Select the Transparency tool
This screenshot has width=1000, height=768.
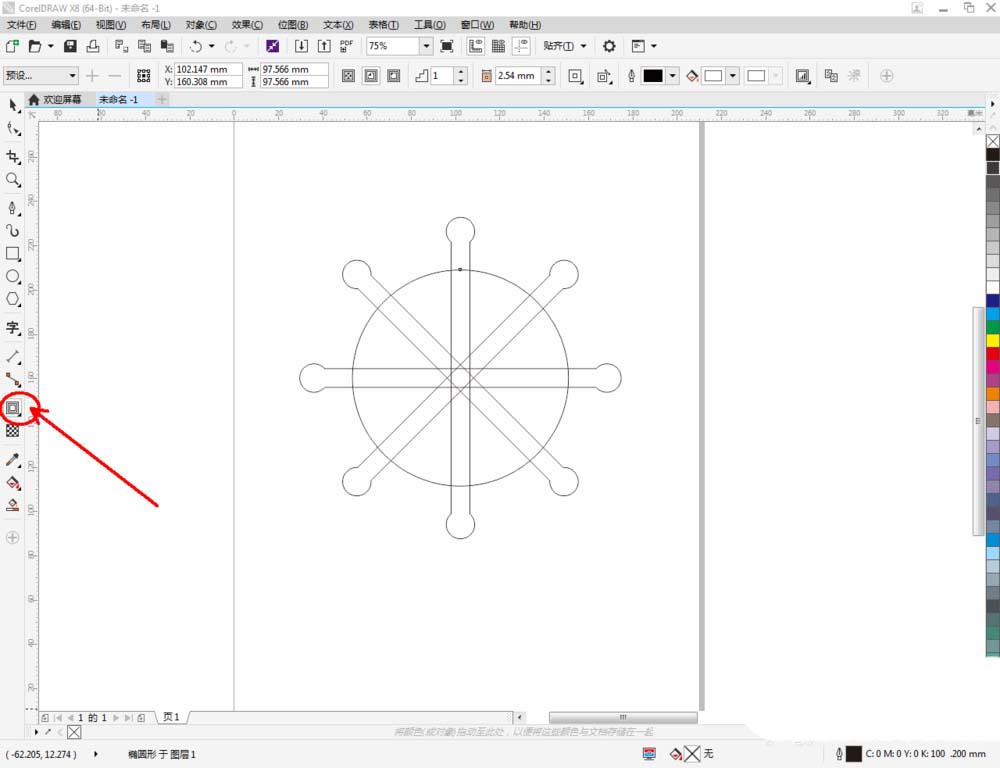click(x=13, y=431)
